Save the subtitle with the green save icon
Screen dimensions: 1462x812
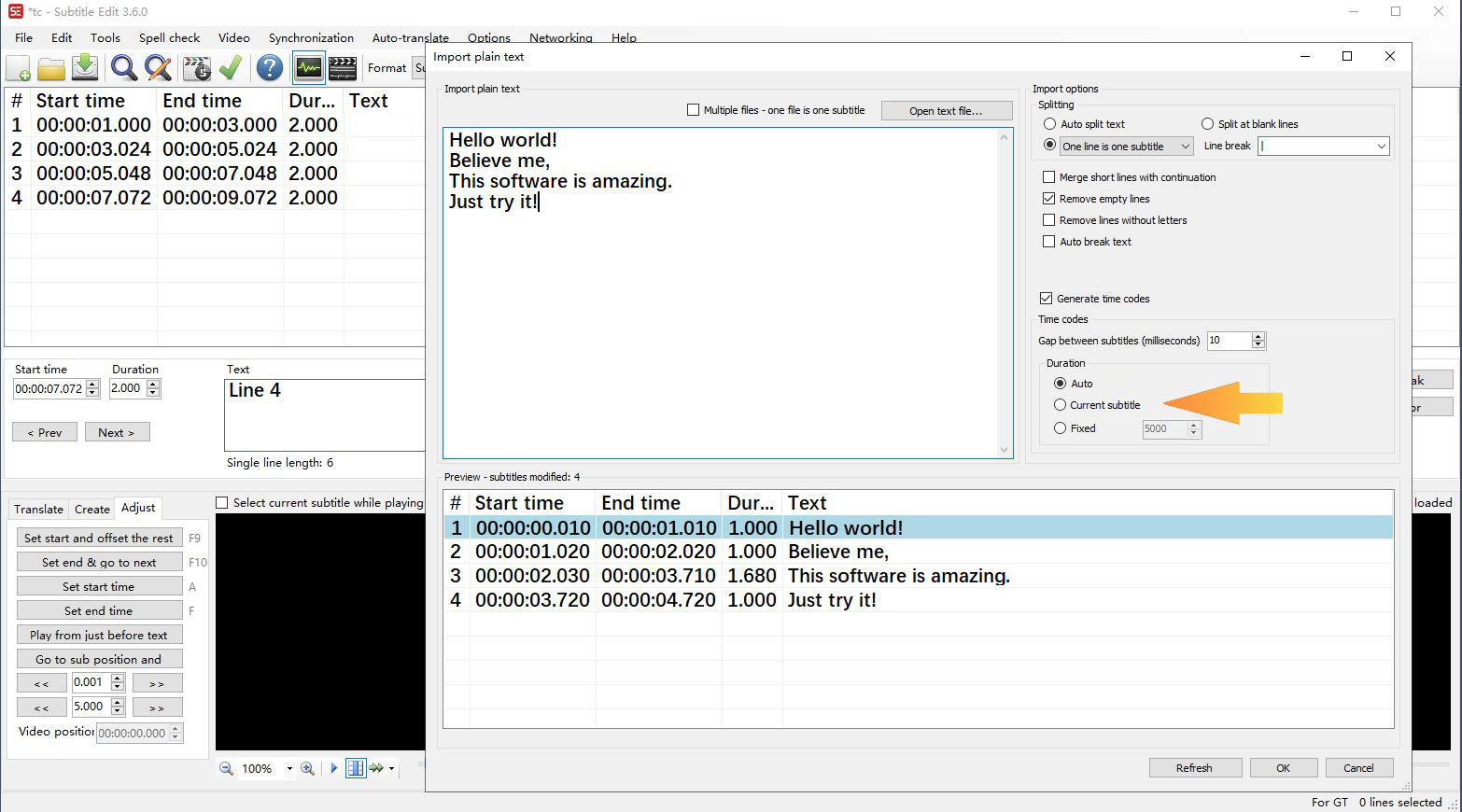[x=85, y=67]
